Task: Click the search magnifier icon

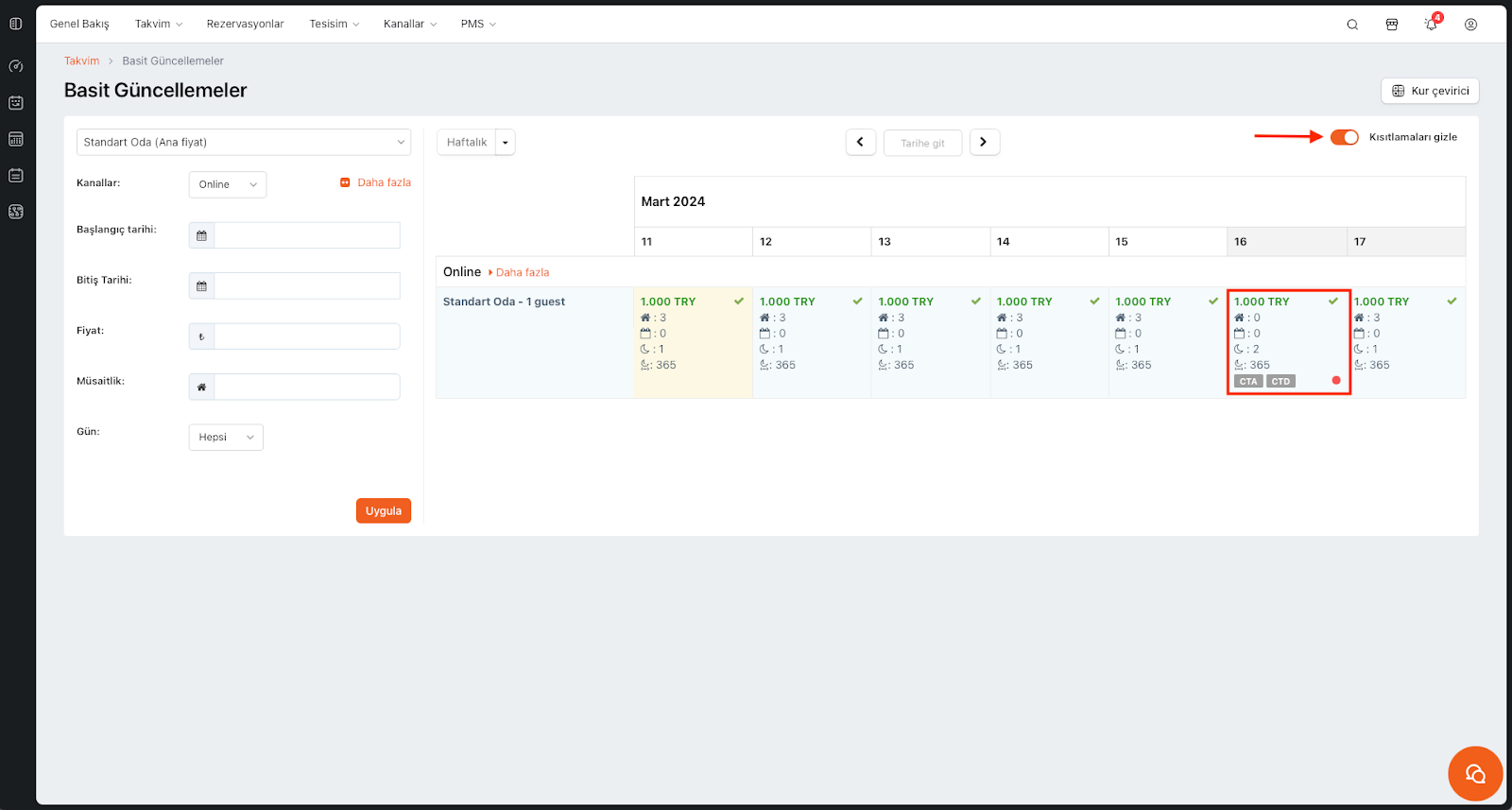Action: click(x=1352, y=25)
